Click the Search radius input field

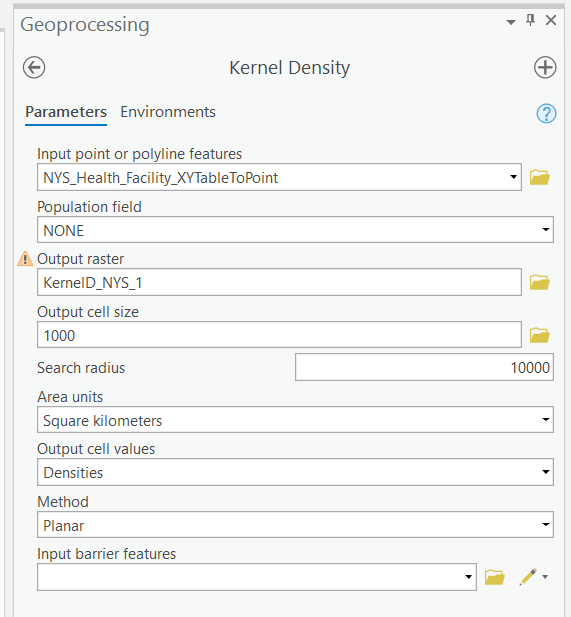coord(424,368)
